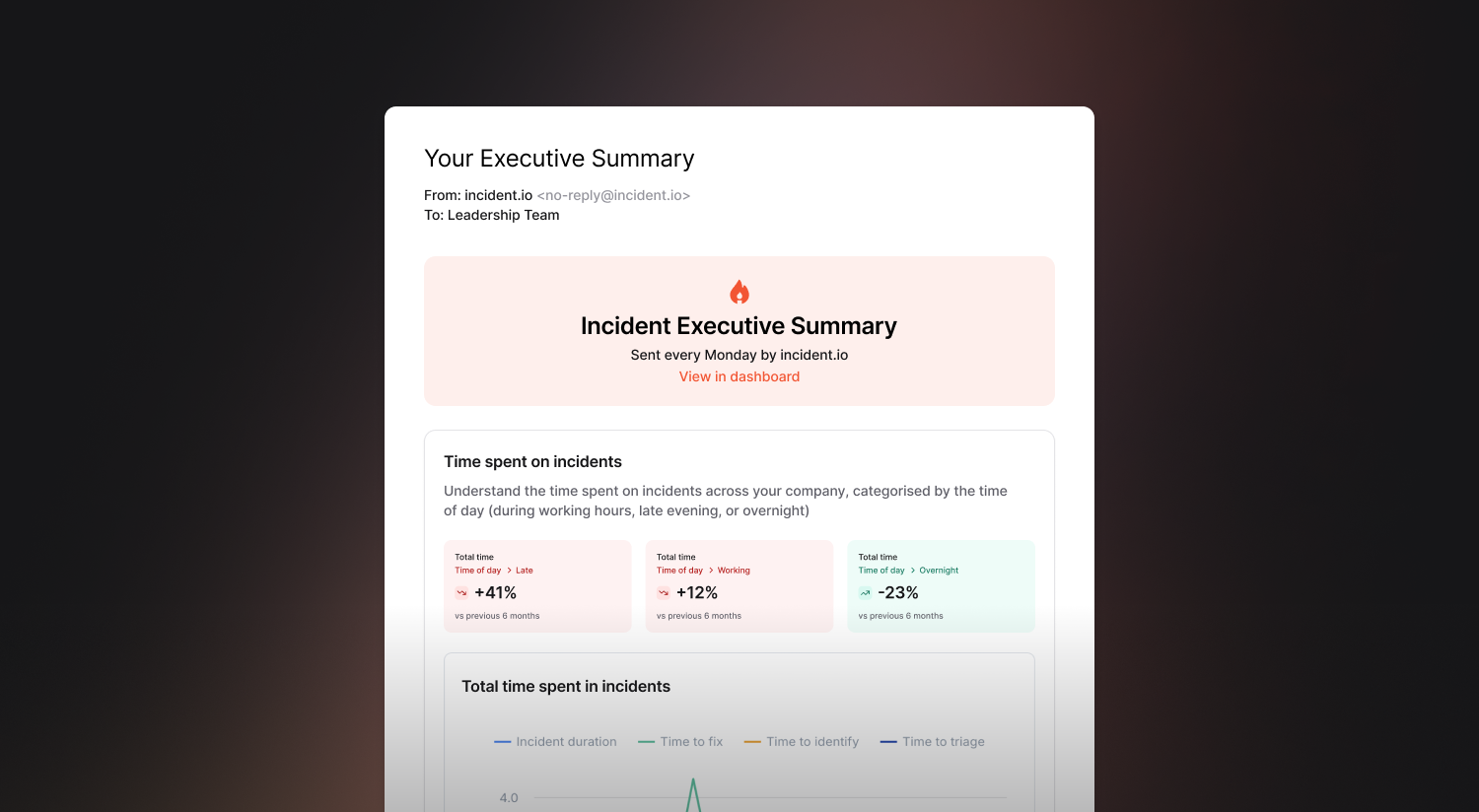Click the red trend icon beside +12%
Image resolution: width=1479 pixels, height=812 pixels.
point(664,593)
